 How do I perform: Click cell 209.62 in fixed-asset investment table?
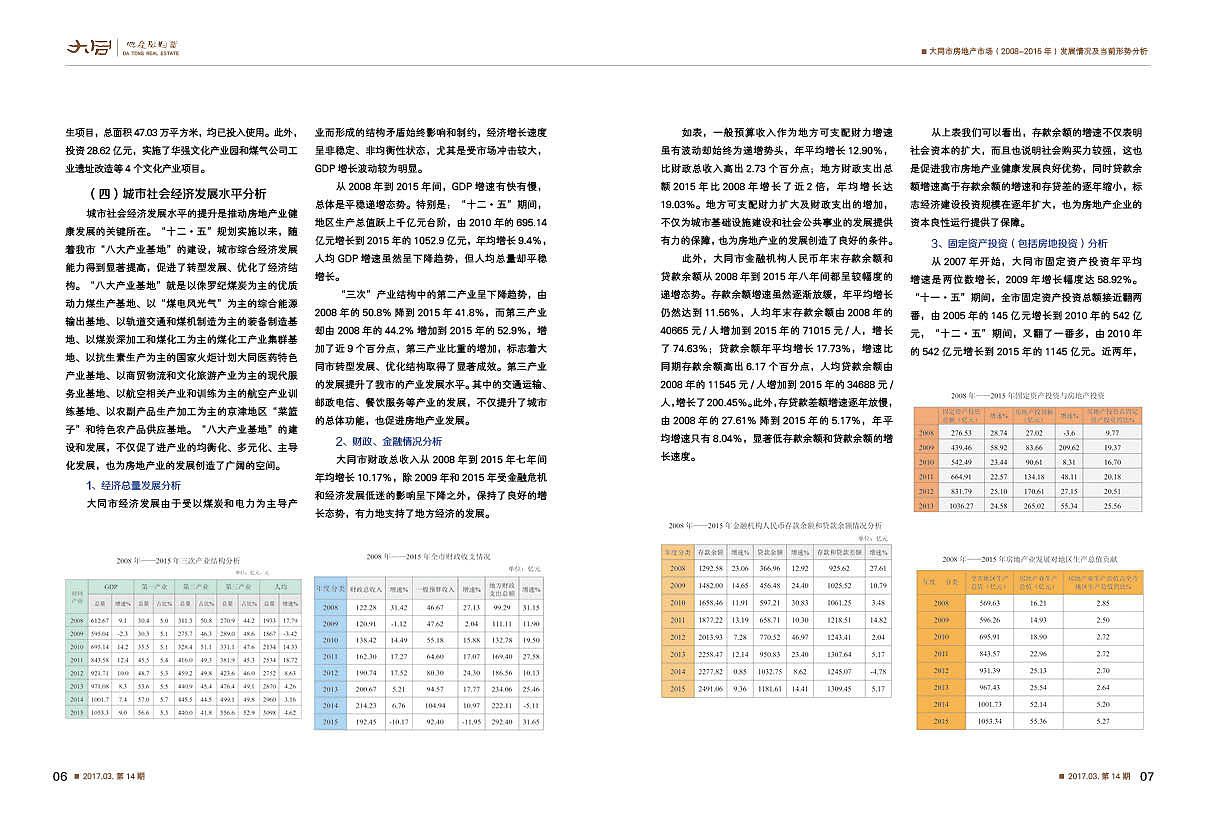[1068, 447]
